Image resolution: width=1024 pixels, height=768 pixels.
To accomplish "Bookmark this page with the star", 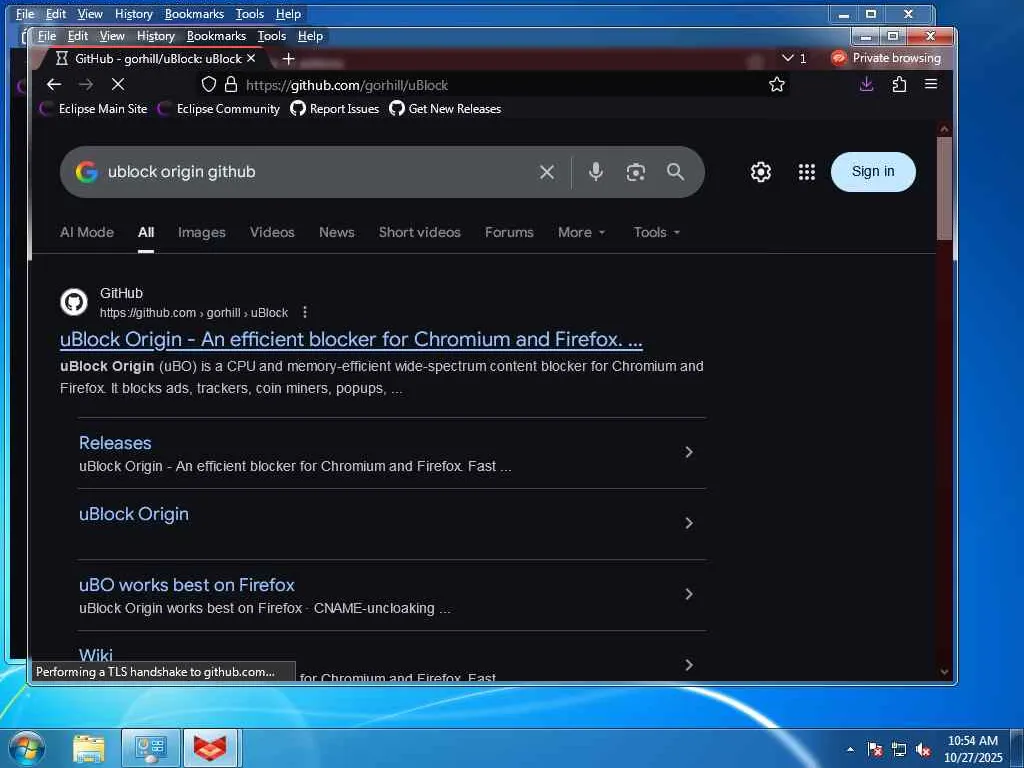I will click(x=776, y=84).
